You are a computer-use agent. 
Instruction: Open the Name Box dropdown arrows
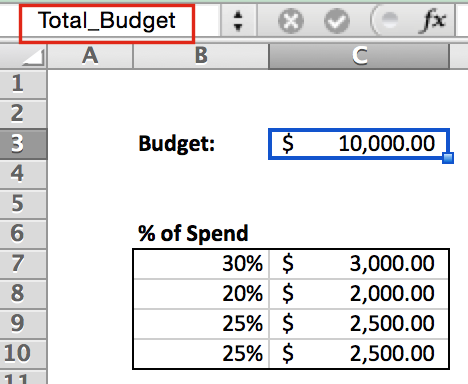[238, 21]
